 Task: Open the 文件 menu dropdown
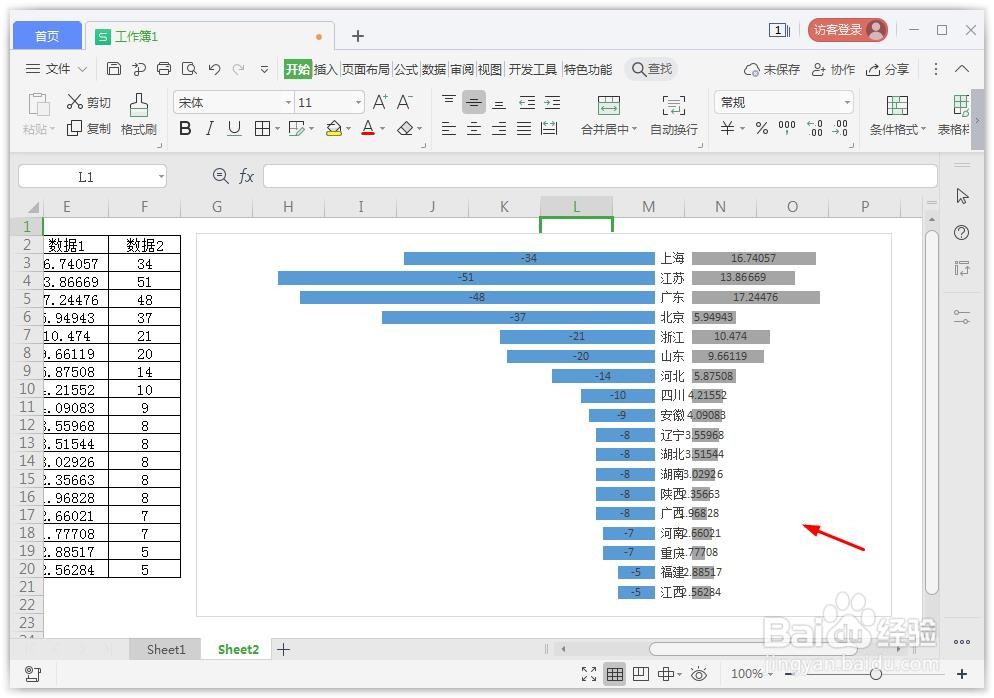coord(56,68)
